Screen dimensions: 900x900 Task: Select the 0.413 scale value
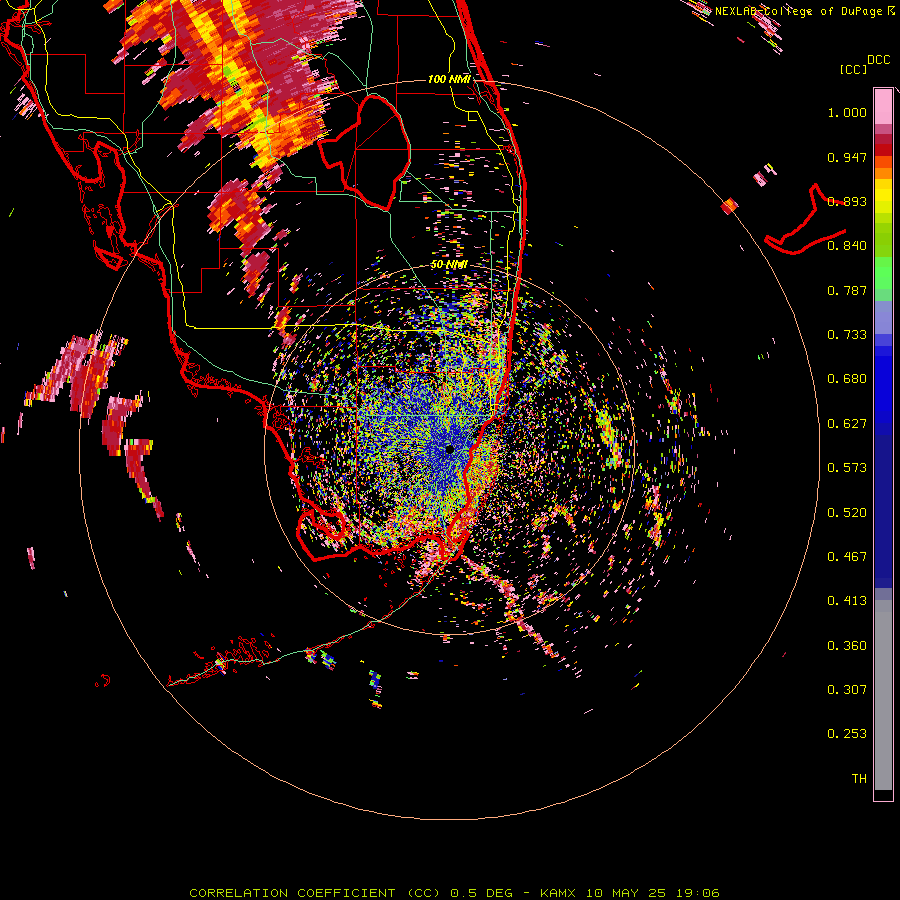[x=847, y=601]
